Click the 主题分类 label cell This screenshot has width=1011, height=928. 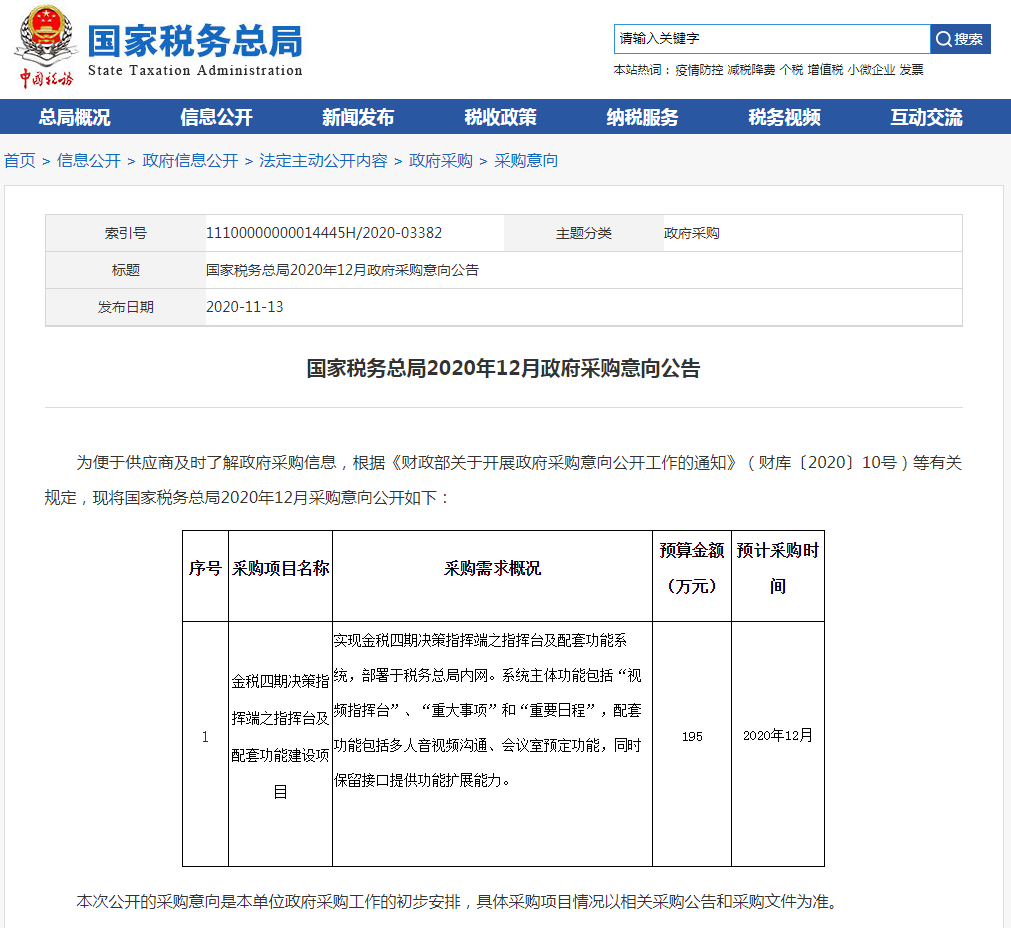tap(584, 233)
